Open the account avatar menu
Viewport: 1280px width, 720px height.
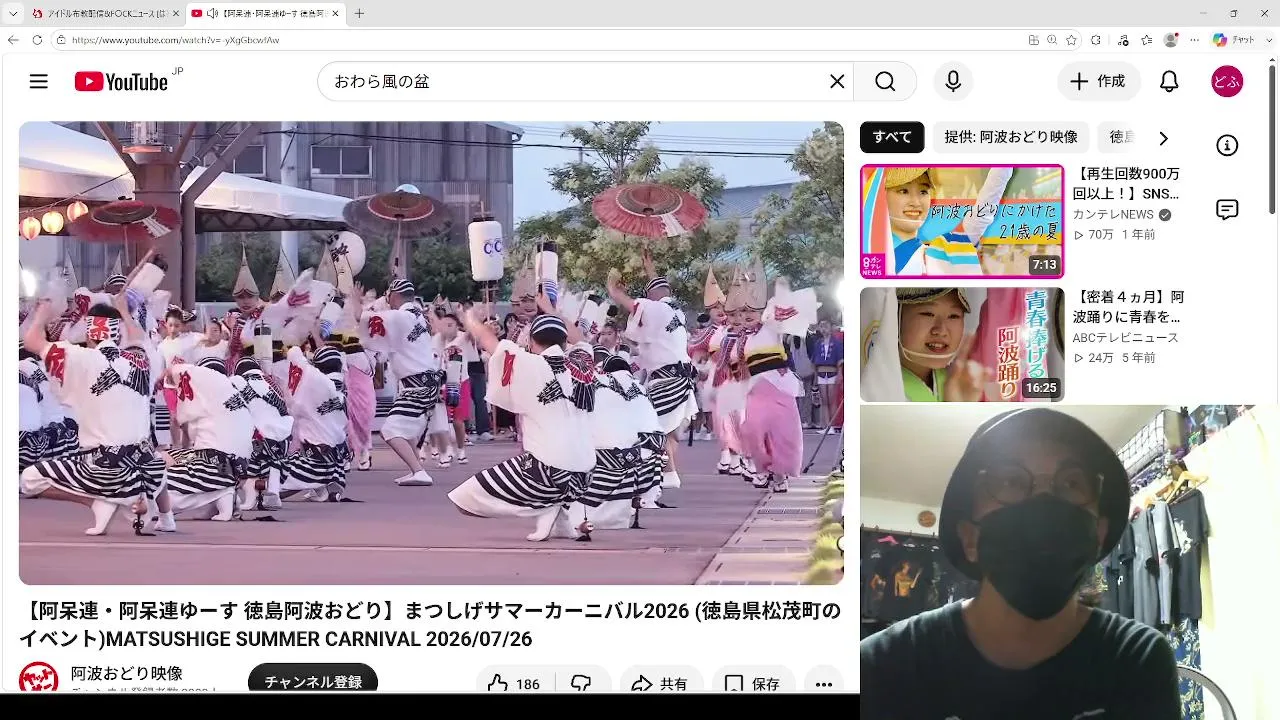(x=1227, y=82)
